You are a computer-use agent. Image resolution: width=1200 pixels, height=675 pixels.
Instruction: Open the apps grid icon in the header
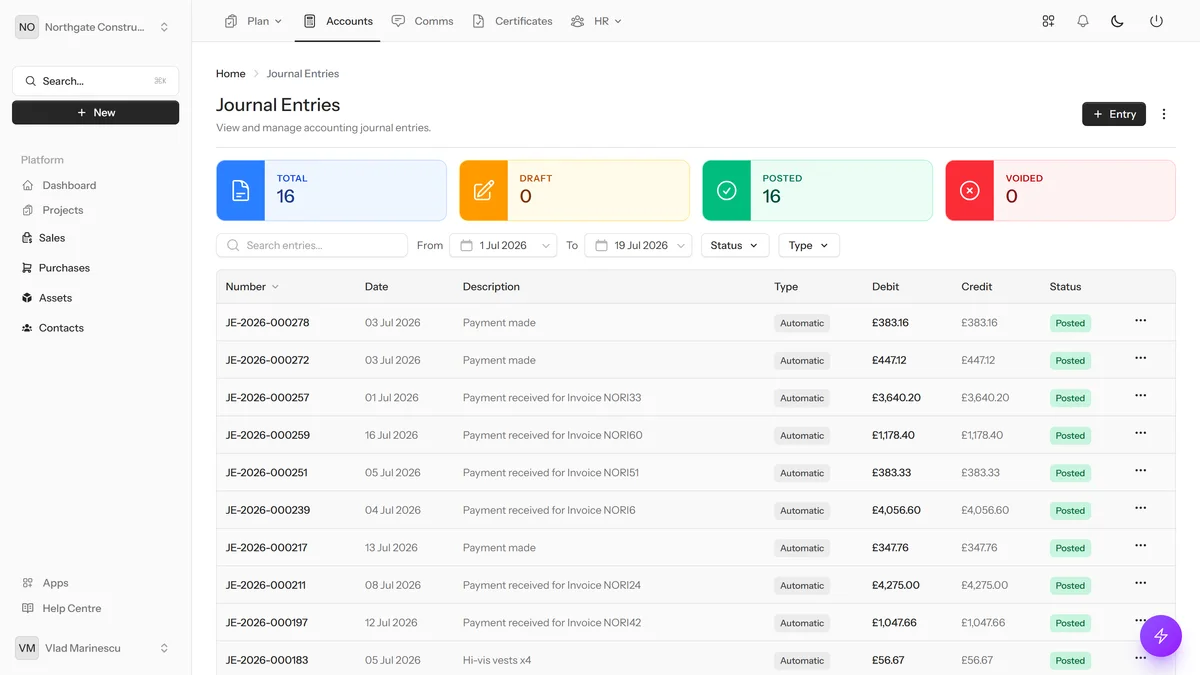(1048, 21)
